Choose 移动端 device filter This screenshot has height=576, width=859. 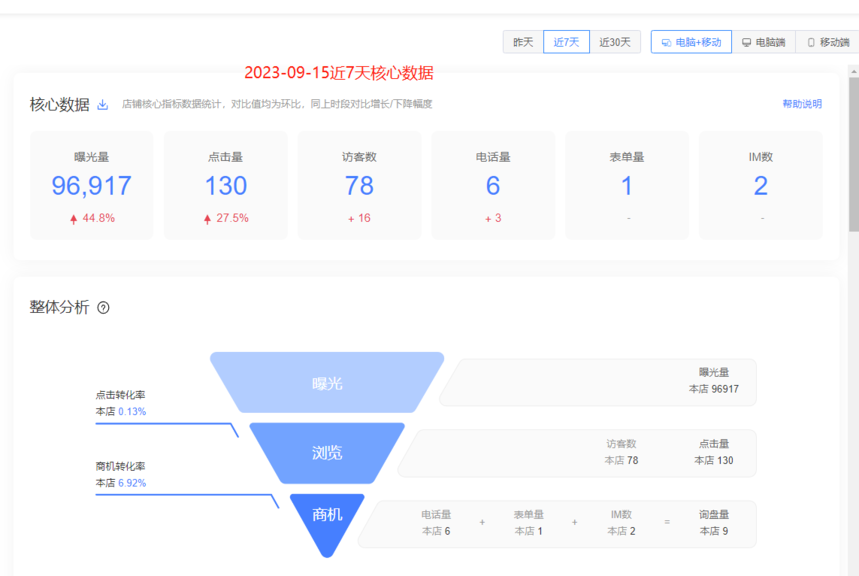point(828,42)
